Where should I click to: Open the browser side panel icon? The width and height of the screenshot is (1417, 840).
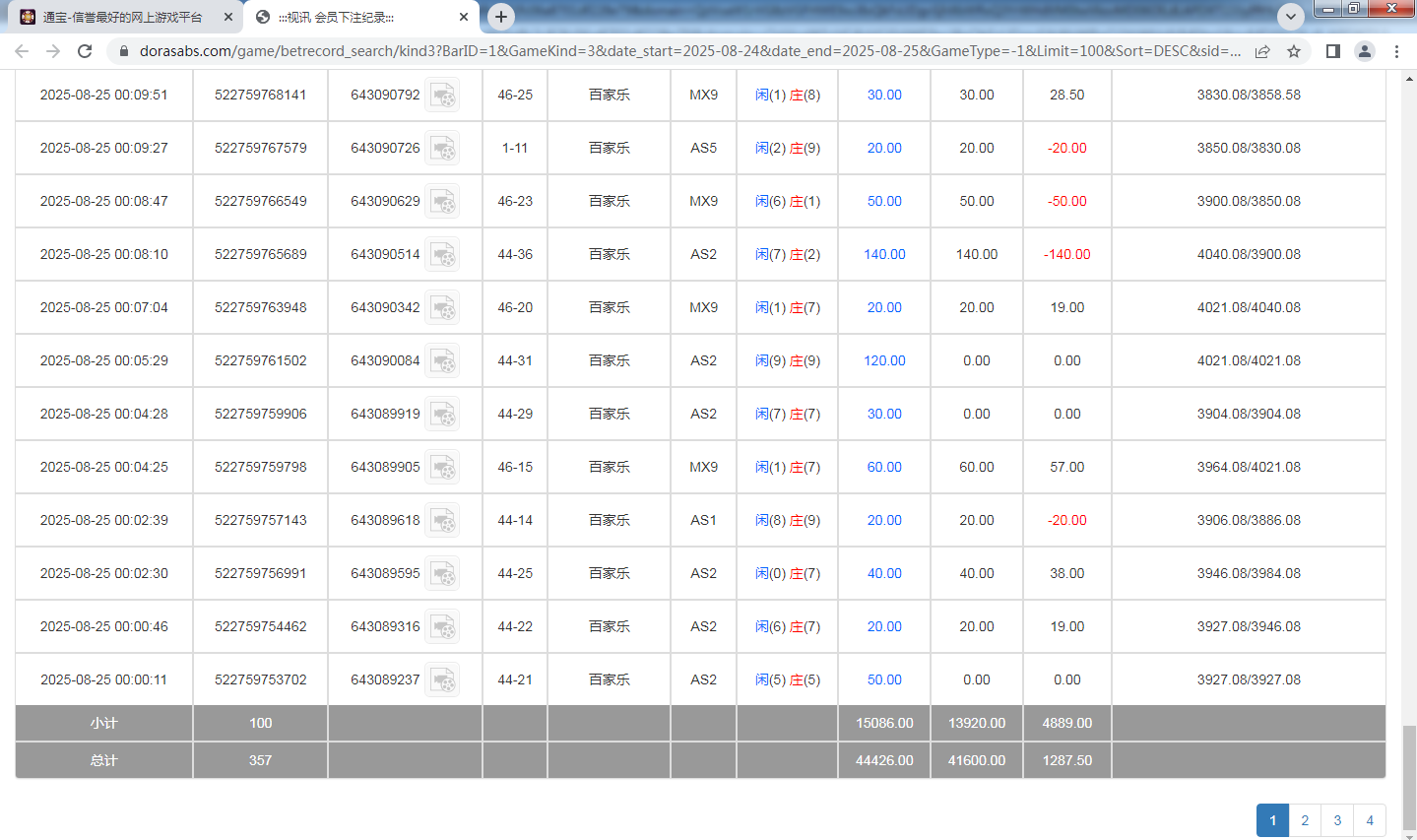[1331, 50]
